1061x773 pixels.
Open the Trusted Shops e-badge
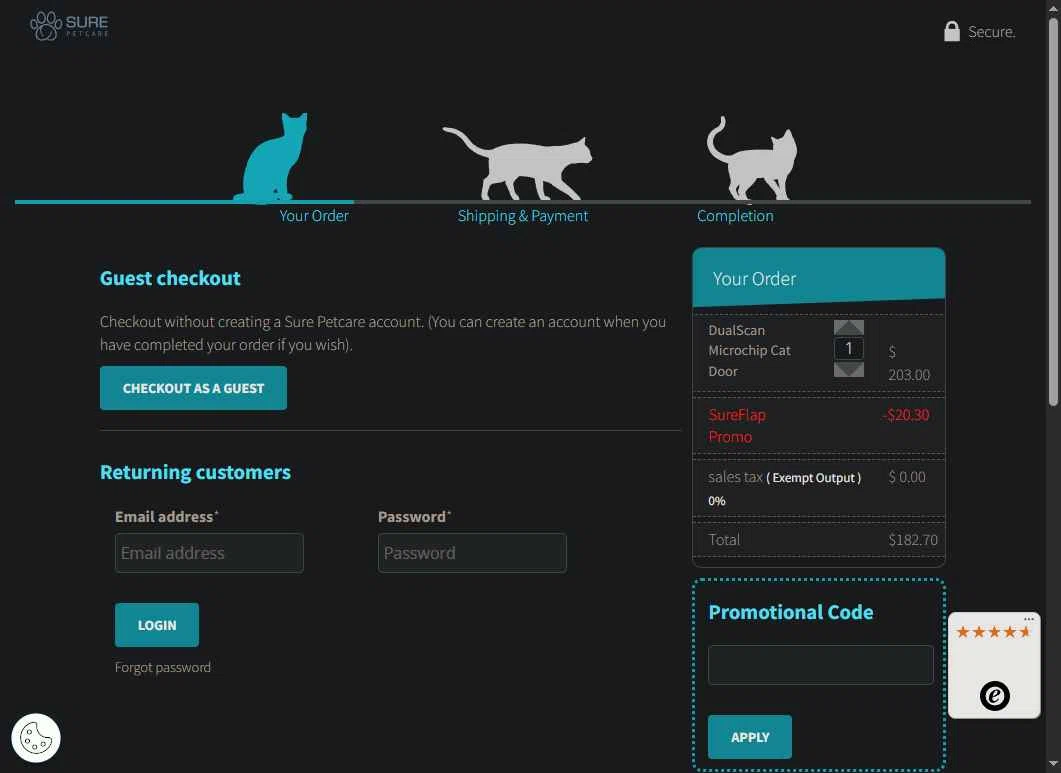coord(994,695)
